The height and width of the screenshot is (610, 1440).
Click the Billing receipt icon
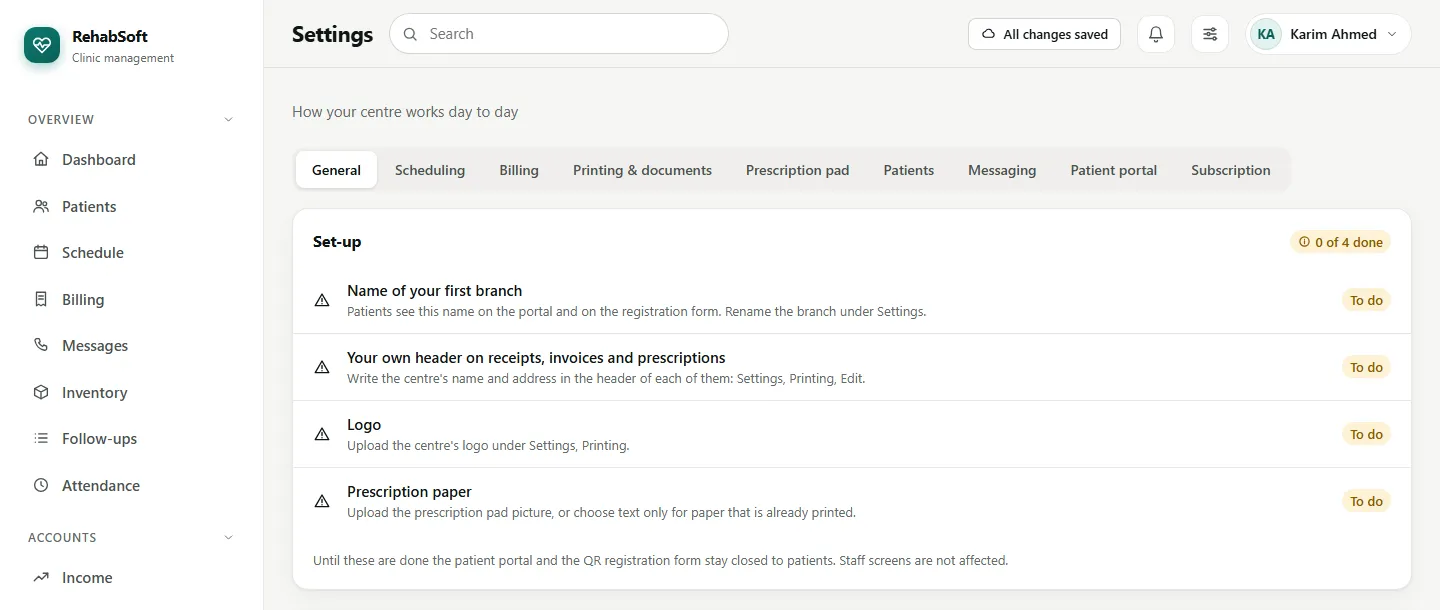click(x=41, y=299)
